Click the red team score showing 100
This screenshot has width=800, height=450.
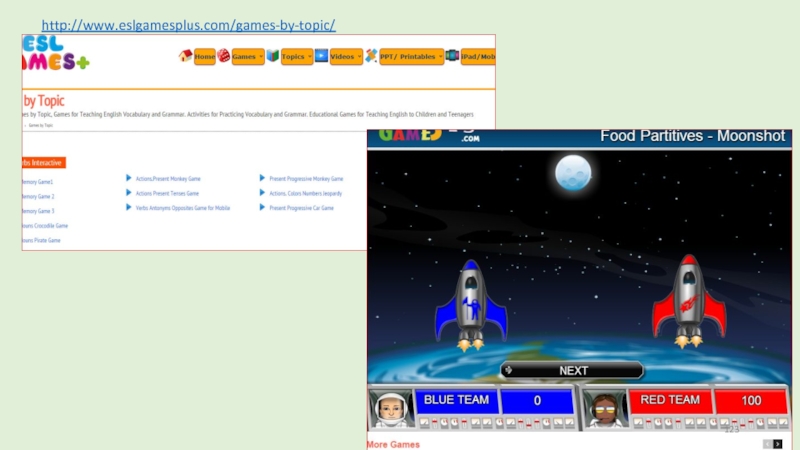[x=751, y=401]
